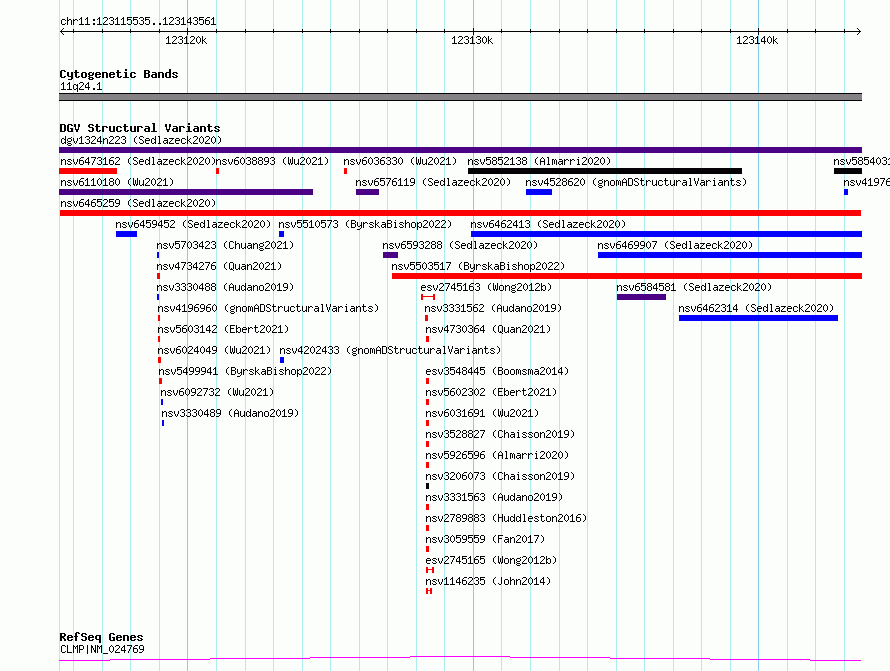Viewport: 890px width, 671px height.
Task: Click the dgv1324n223 (Sedlazeck2020) variant label
Action: click(141, 140)
